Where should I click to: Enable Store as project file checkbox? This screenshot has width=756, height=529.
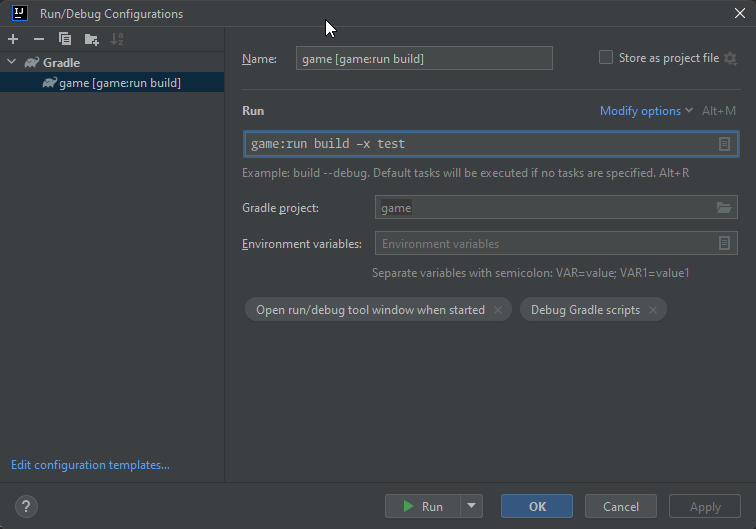[x=605, y=58]
